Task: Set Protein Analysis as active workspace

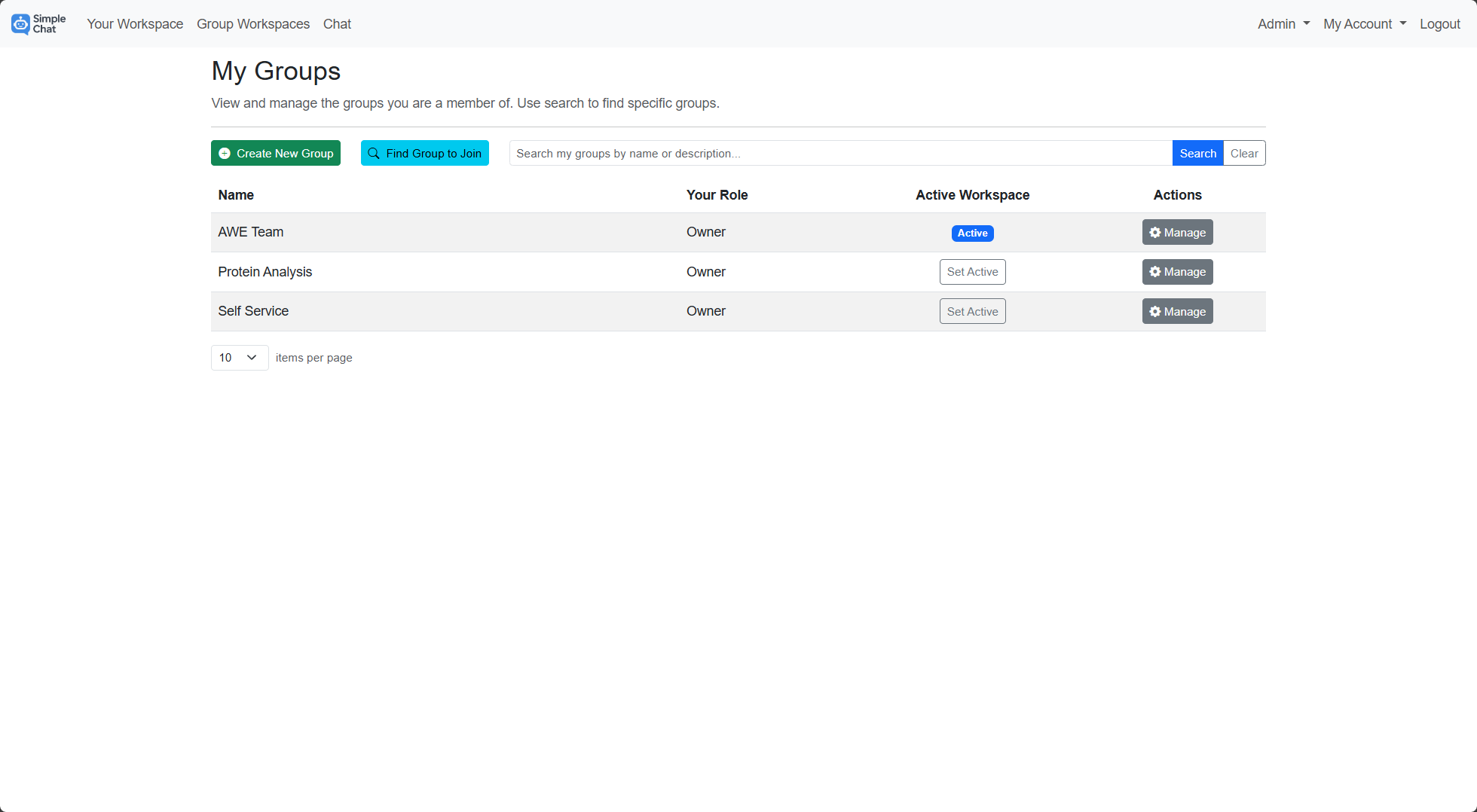Action: 972,272
